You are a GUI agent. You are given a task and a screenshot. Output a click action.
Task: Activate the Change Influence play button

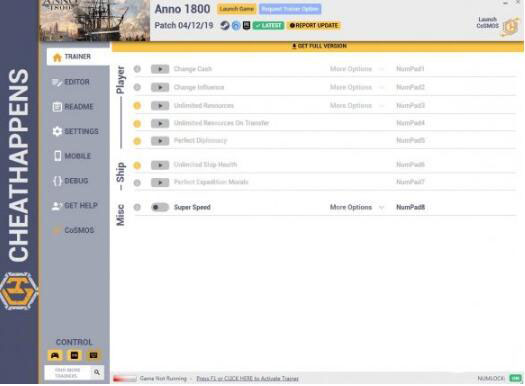pyautogui.click(x=160, y=87)
